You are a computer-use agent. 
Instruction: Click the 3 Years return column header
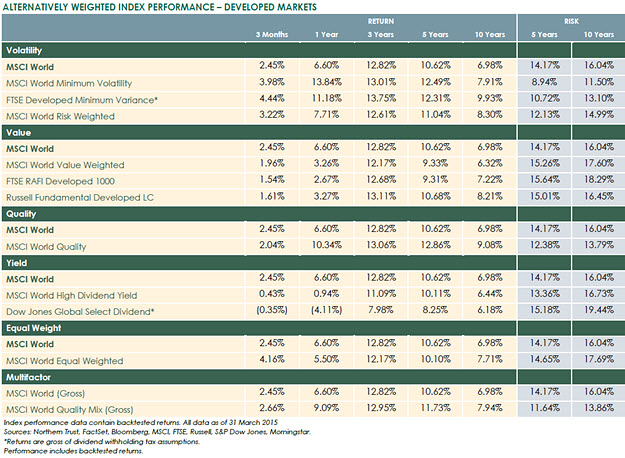pos(381,35)
